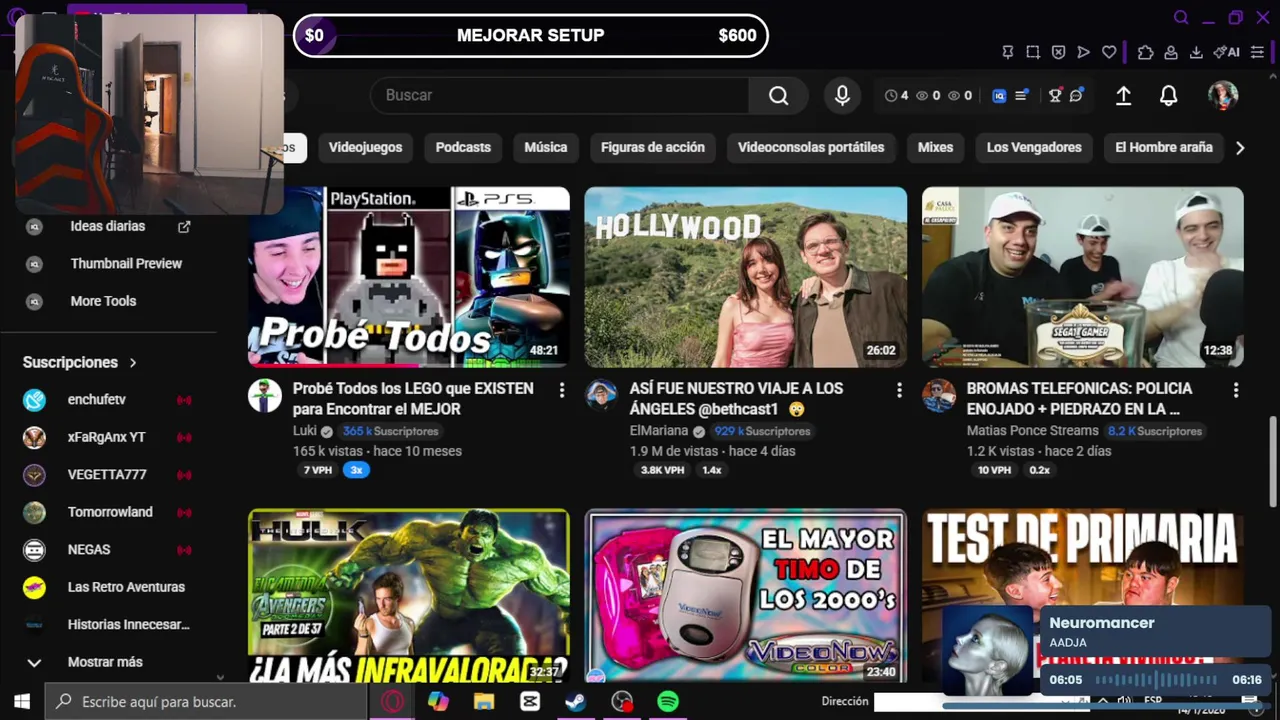1280x720 pixels.
Task: Select the Música filter chip
Action: pyautogui.click(x=546, y=147)
